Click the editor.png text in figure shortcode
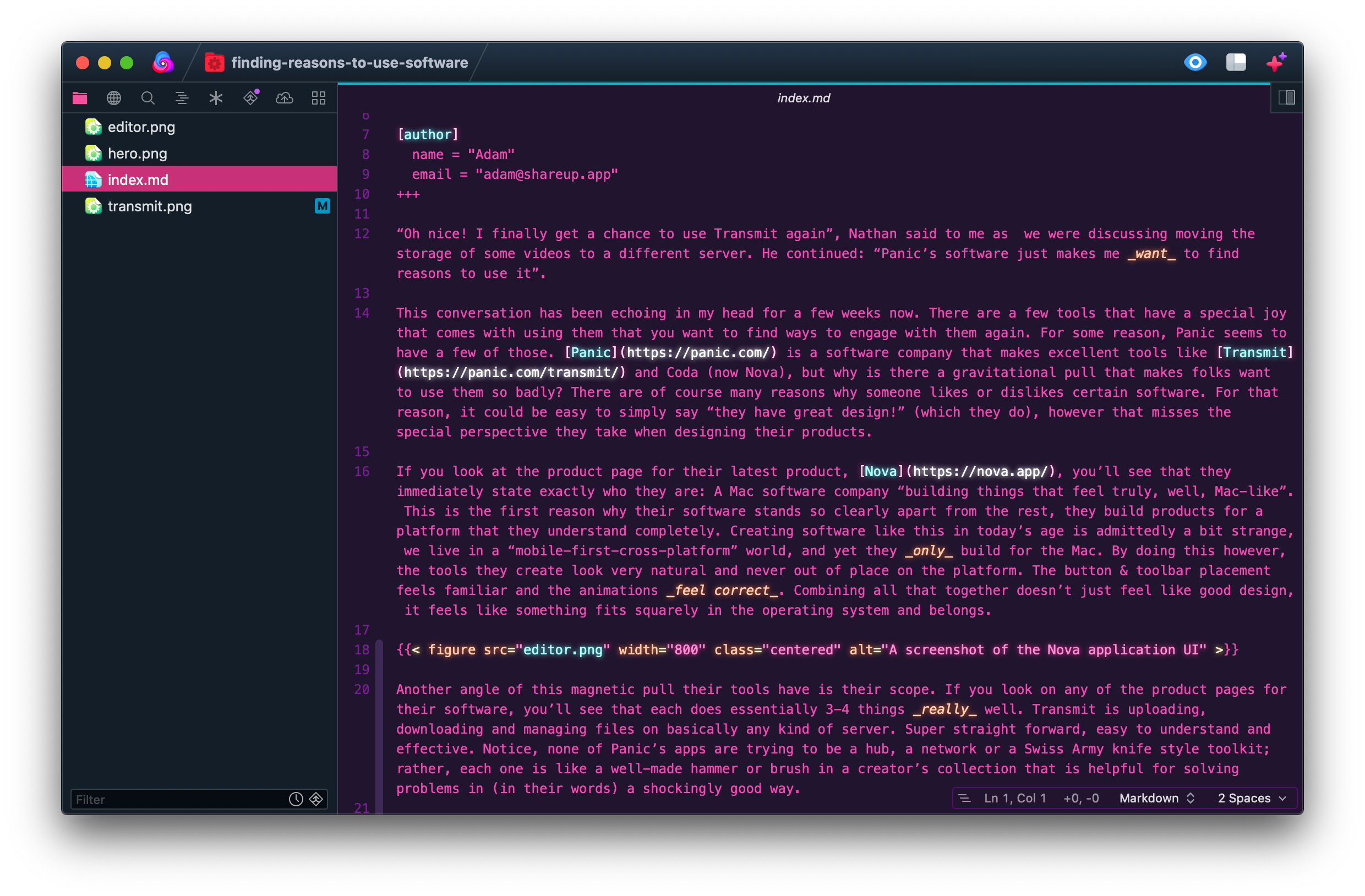1365x896 pixels. pos(563,649)
